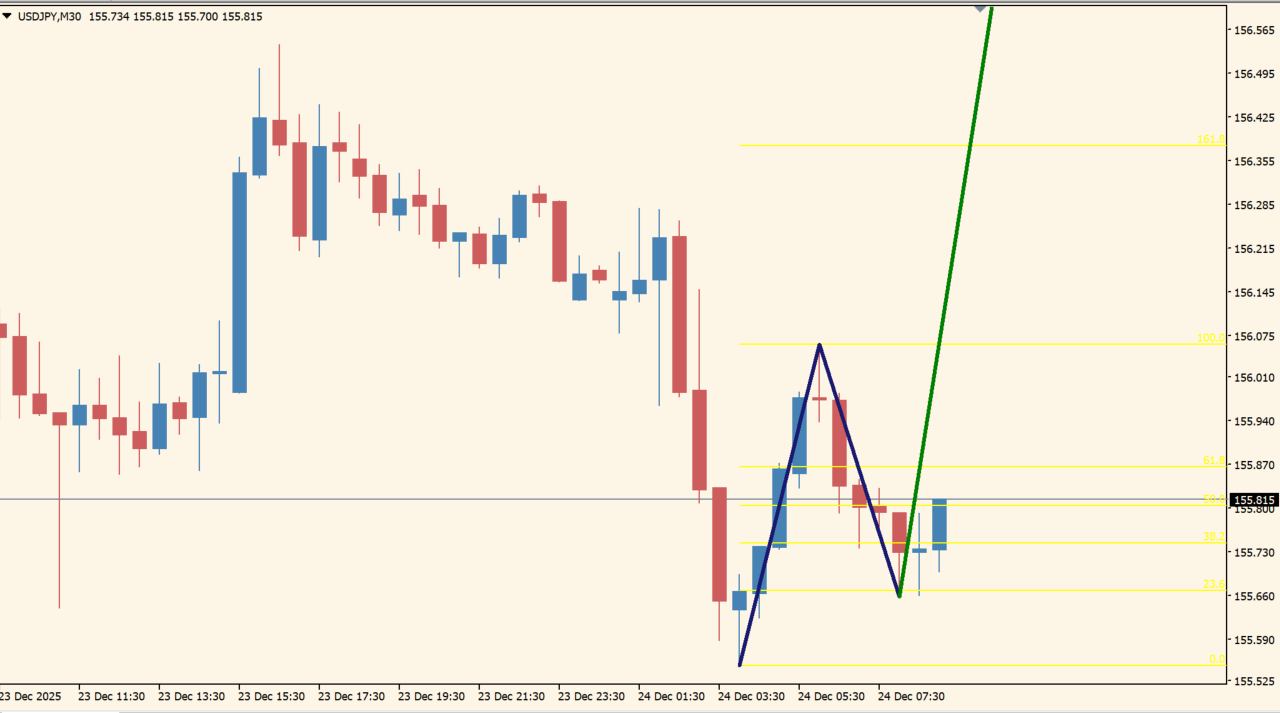
Task: Click the 161.8 Fibonacci level label
Action: coord(1210,140)
